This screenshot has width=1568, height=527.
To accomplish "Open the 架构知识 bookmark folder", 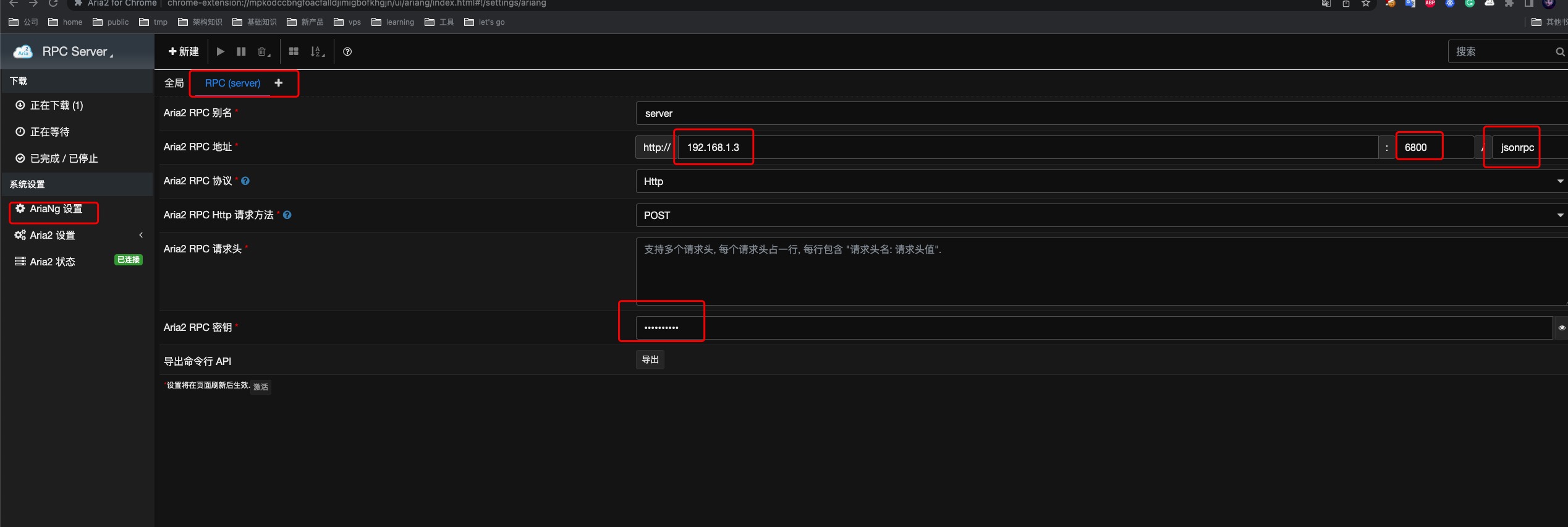I will click(x=200, y=22).
